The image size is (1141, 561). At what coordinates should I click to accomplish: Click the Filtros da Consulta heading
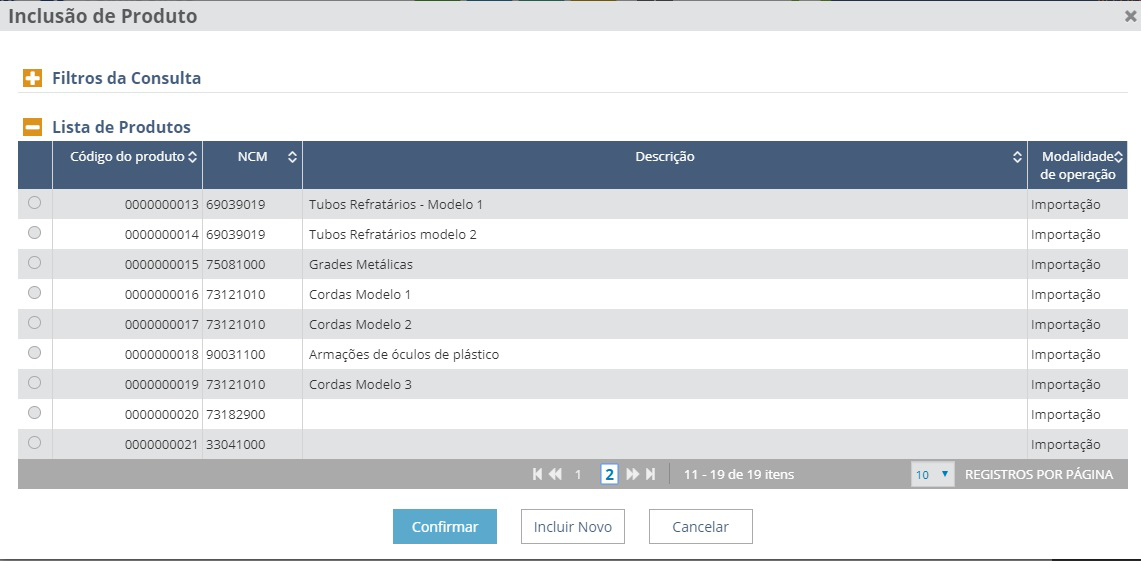point(127,78)
